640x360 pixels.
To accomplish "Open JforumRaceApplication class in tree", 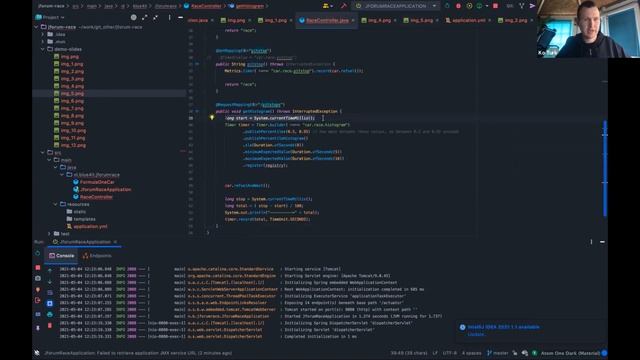I will pyautogui.click(x=102, y=189).
